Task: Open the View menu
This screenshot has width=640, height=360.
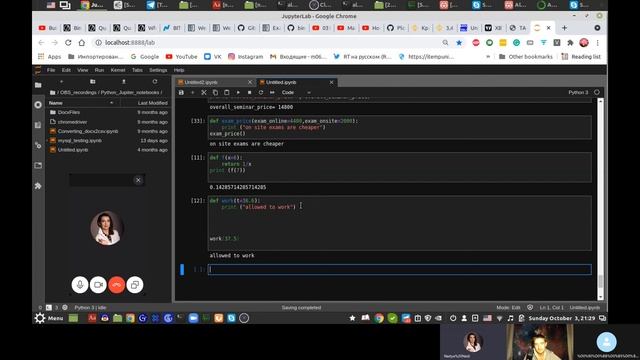Action: click(x=83, y=70)
